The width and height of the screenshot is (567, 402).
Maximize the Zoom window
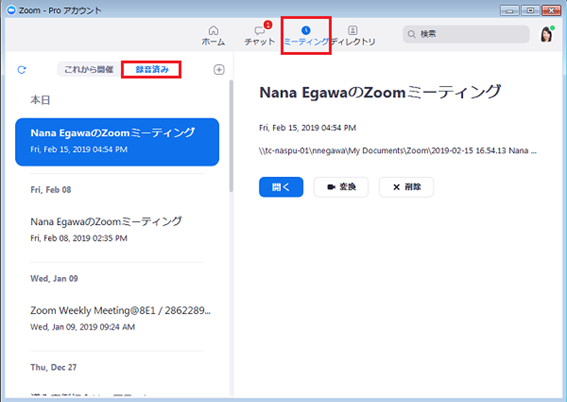pos(530,10)
